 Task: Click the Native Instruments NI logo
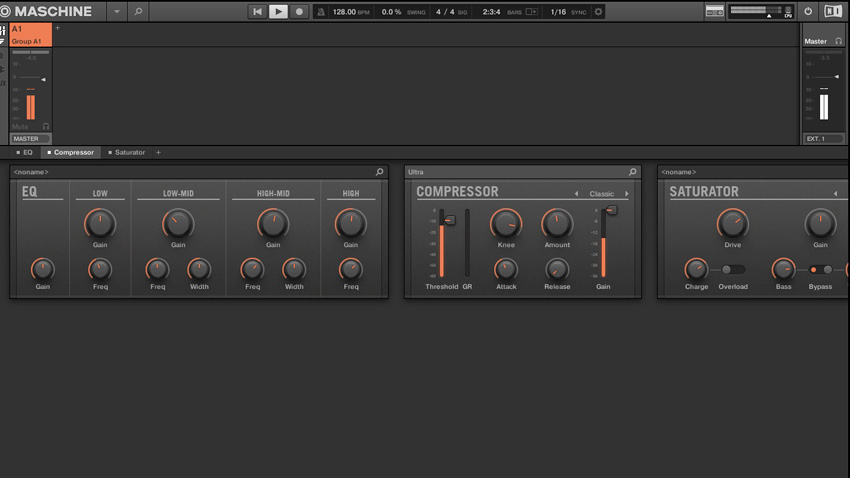pos(833,11)
